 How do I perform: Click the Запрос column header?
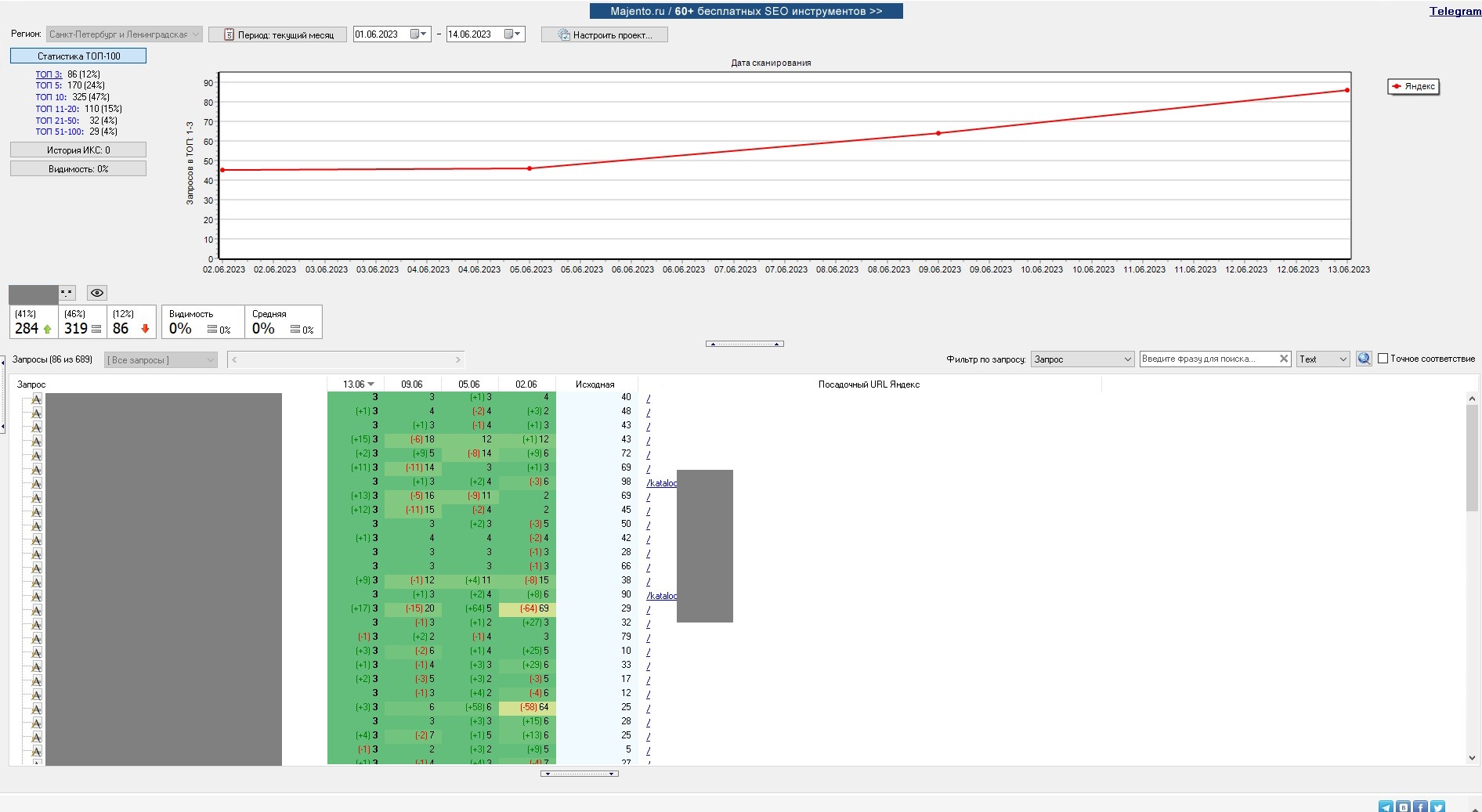click(168, 384)
